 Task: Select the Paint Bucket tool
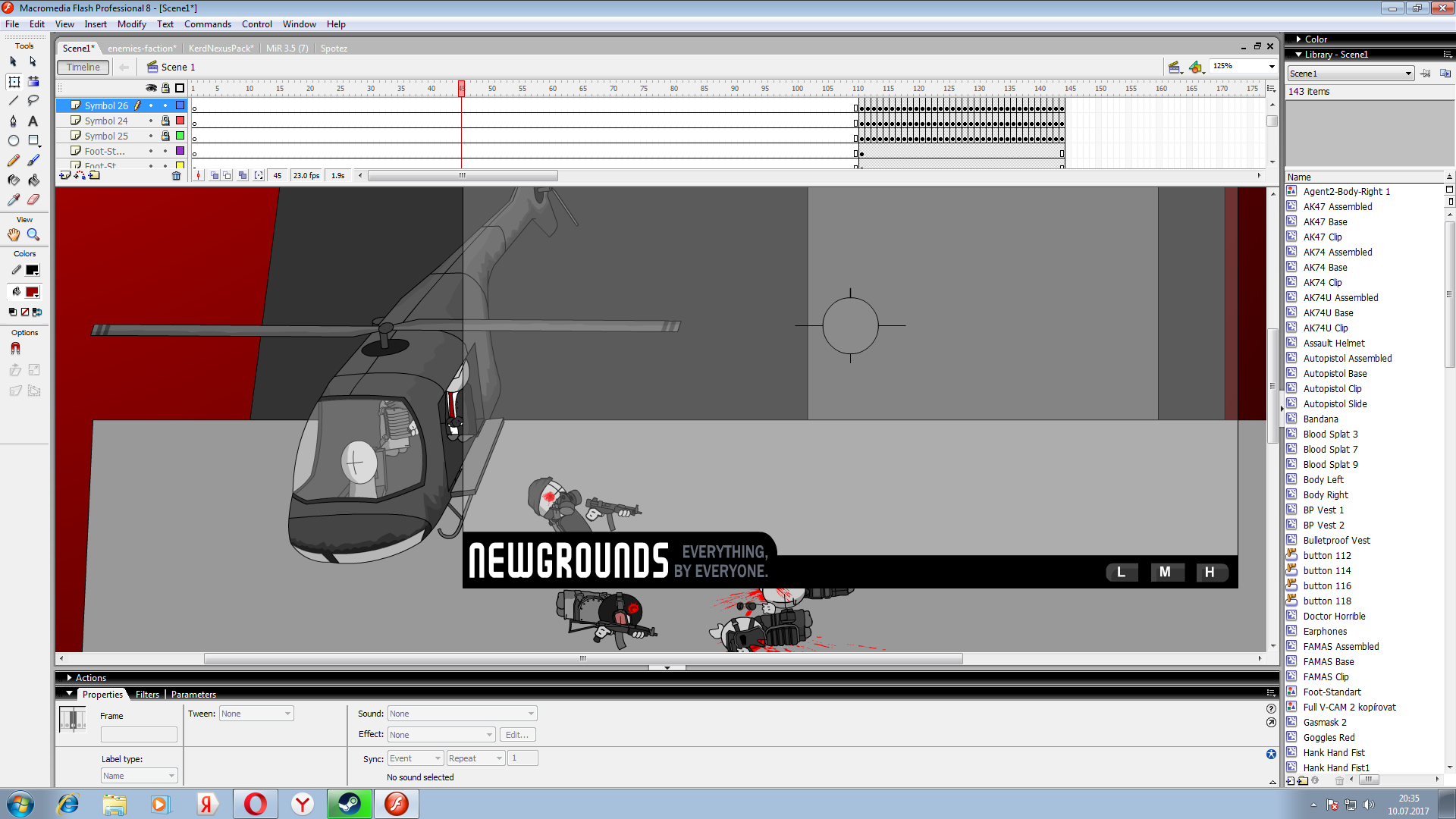[x=33, y=180]
